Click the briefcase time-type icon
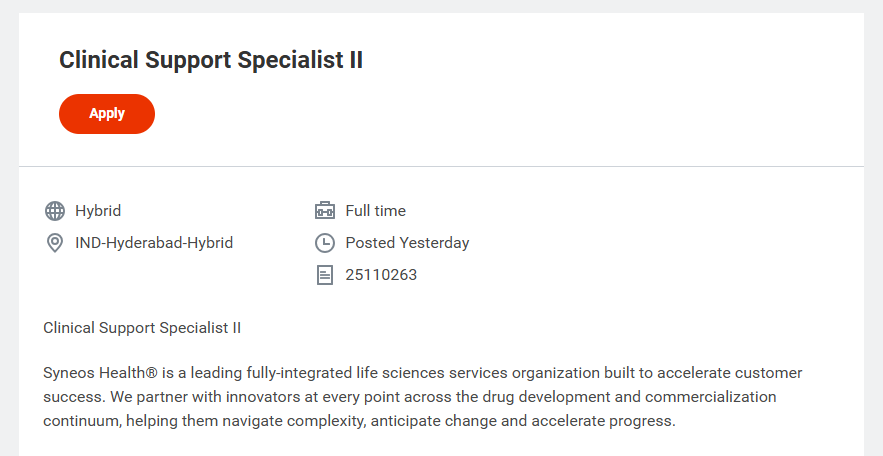The height and width of the screenshot is (456, 883). [x=325, y=211]
